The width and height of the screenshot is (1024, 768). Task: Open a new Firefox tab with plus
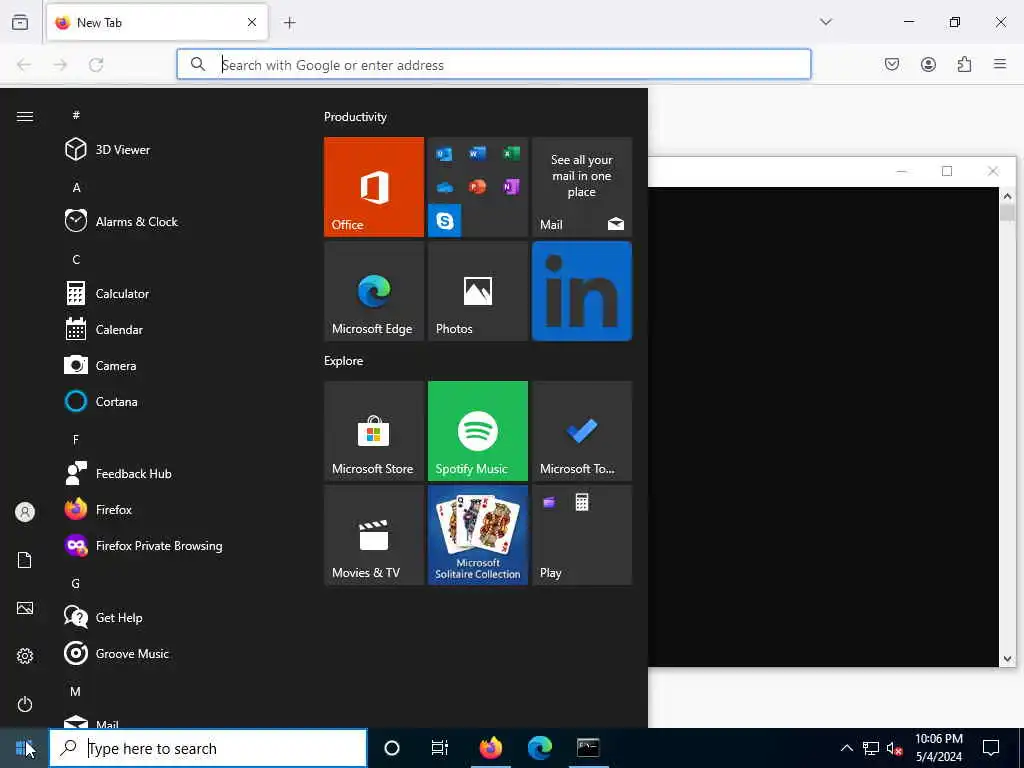coord(289,23)
